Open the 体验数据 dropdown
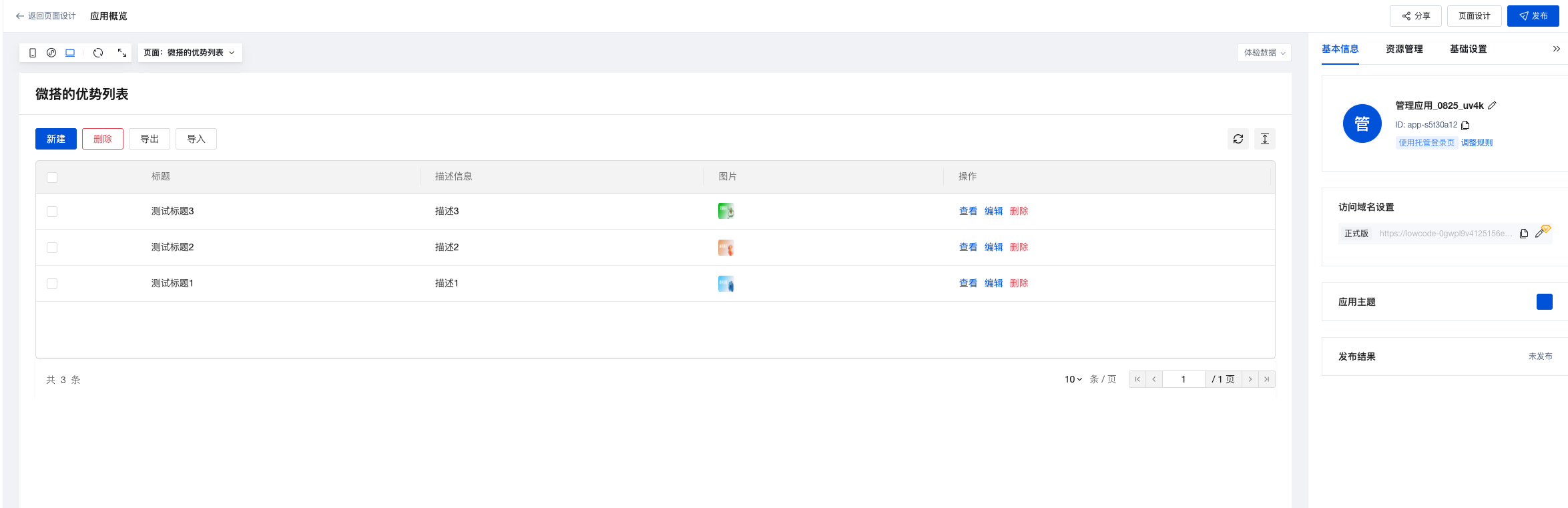This screenshot has width=1568, height=508. point(1264,53)
